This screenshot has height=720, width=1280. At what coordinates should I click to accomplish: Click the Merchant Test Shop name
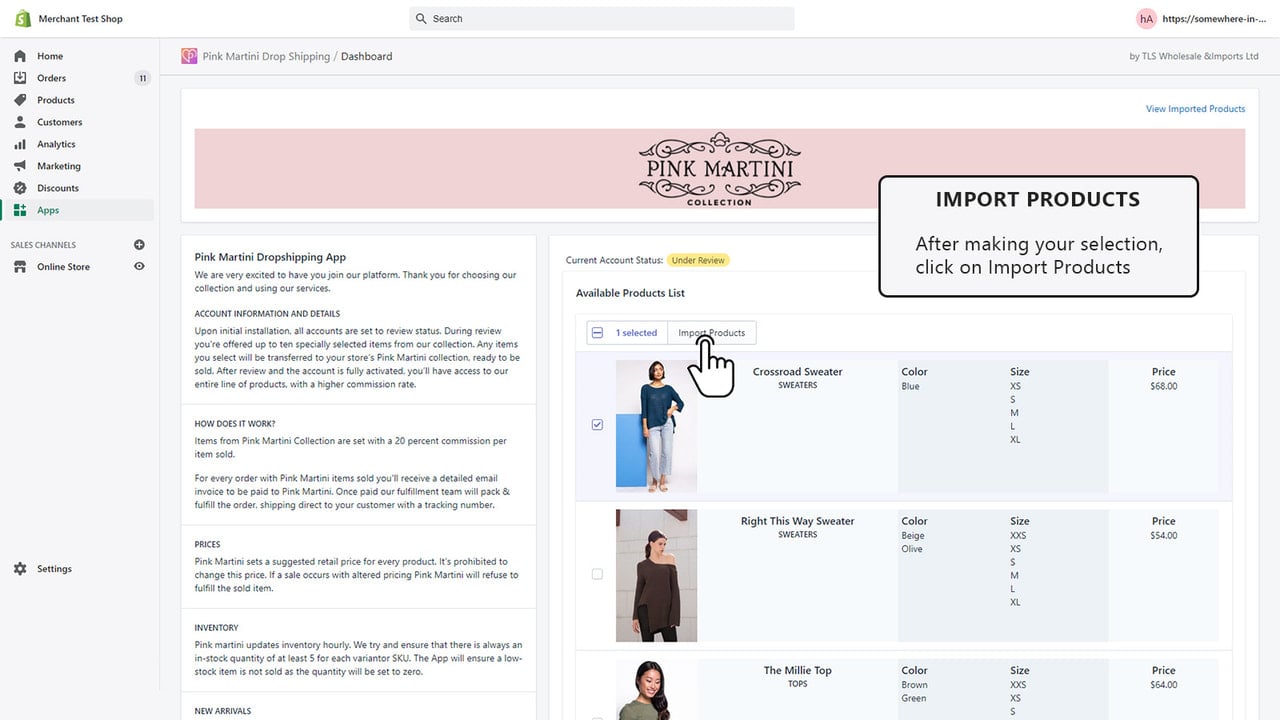pyautogui.click(x=81, y=19)
